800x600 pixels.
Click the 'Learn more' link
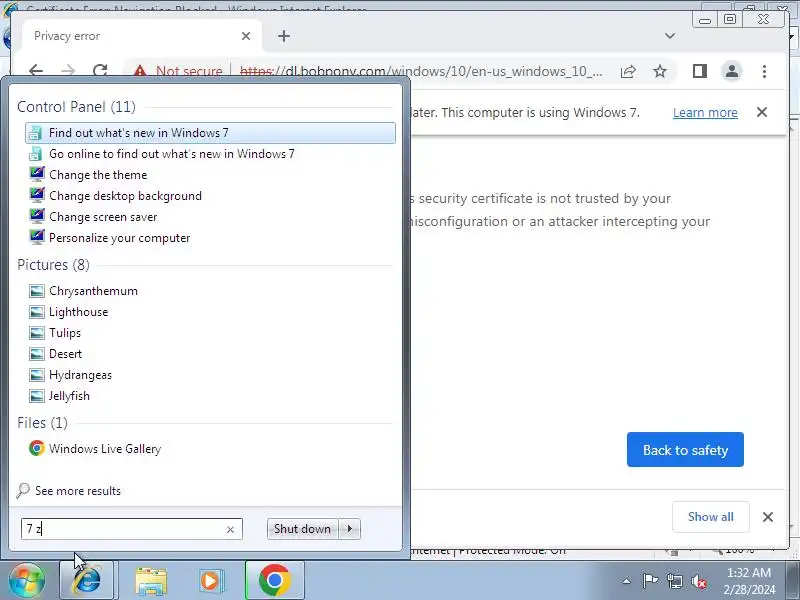705,113
